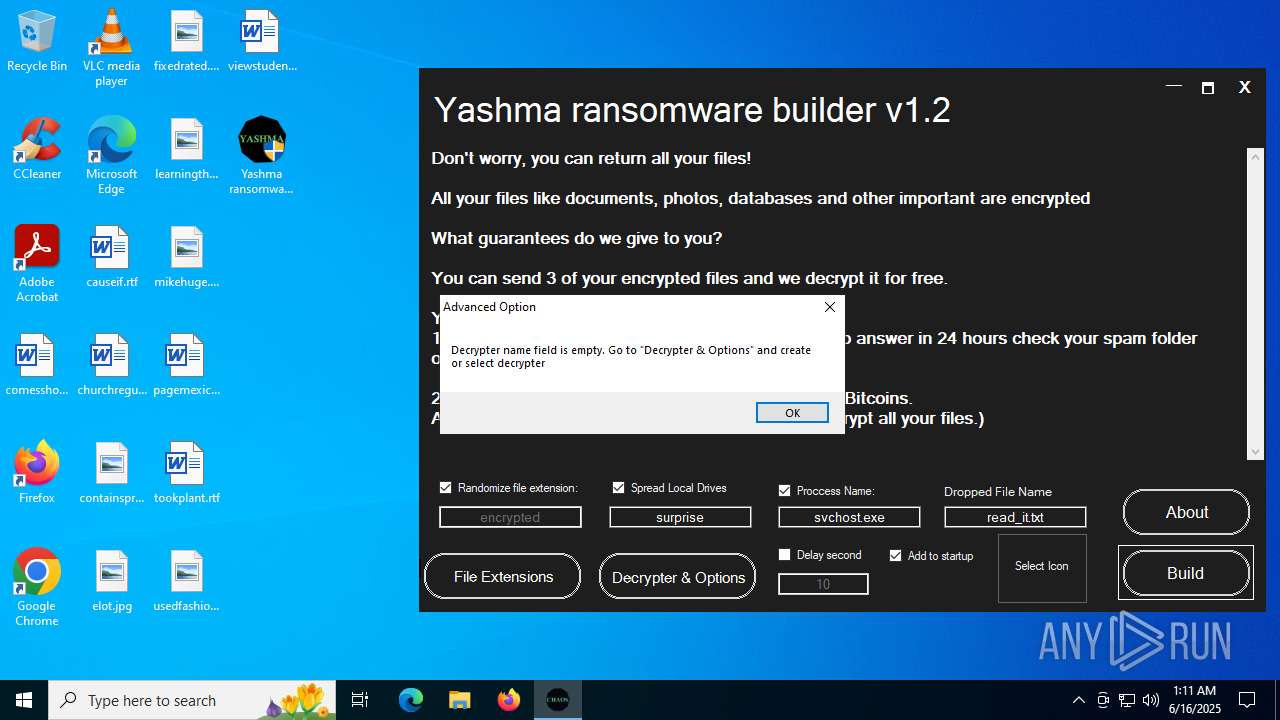Click "Don't worry, you can return" note line
The height and width of the screenshot is (720, 1280).
(x=591, y=158)
